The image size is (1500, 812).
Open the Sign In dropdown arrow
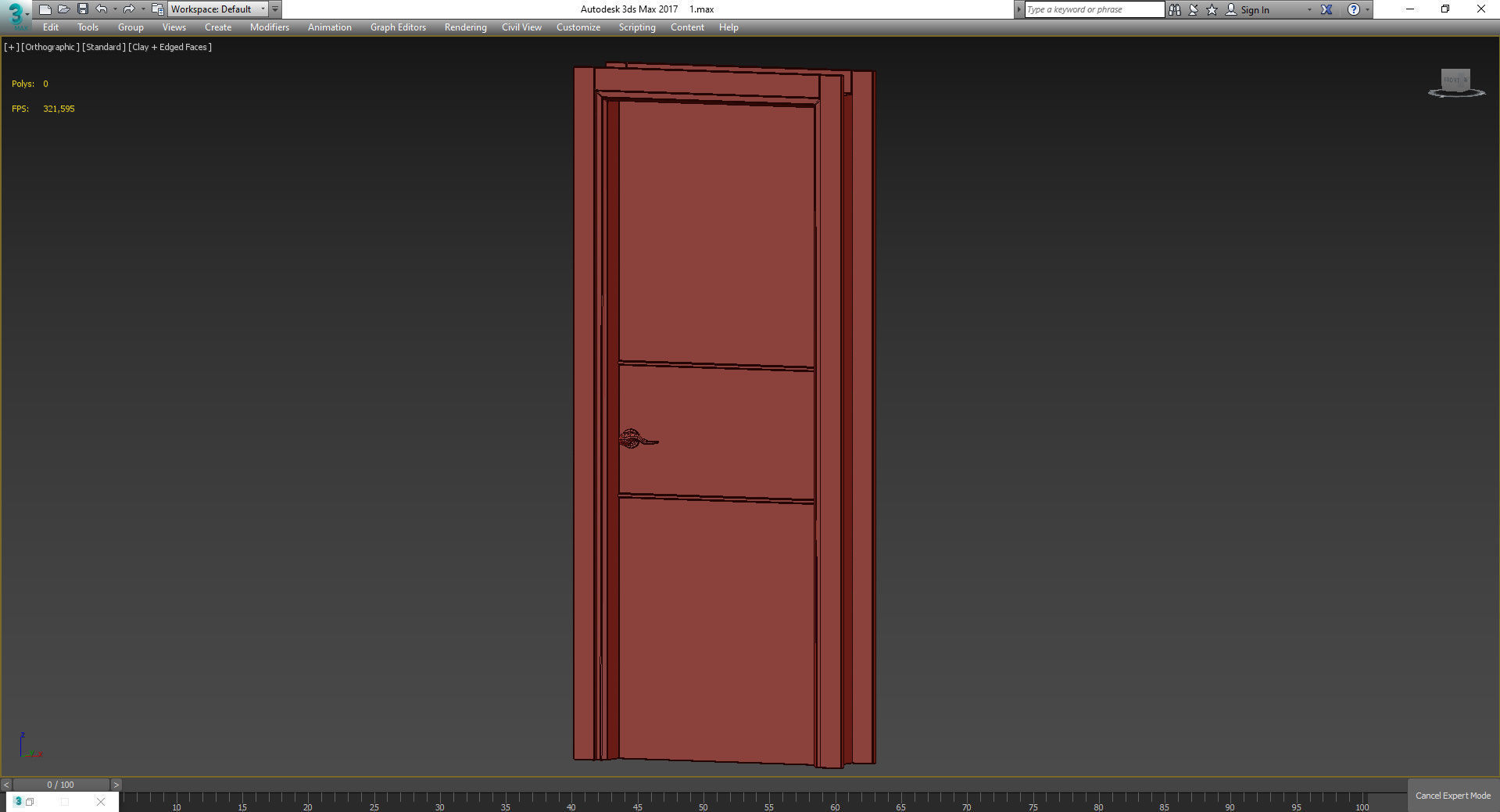click(x=1309, y=9)
